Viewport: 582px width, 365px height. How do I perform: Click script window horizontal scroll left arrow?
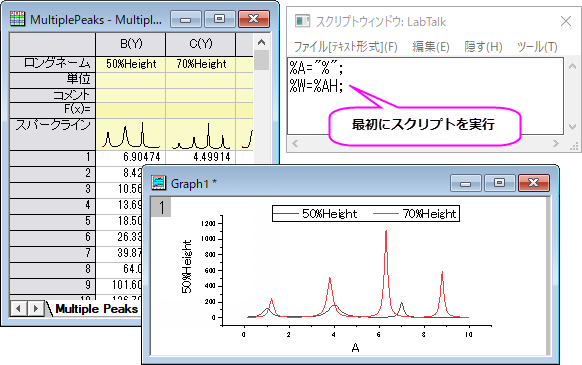tap(295, 143)
